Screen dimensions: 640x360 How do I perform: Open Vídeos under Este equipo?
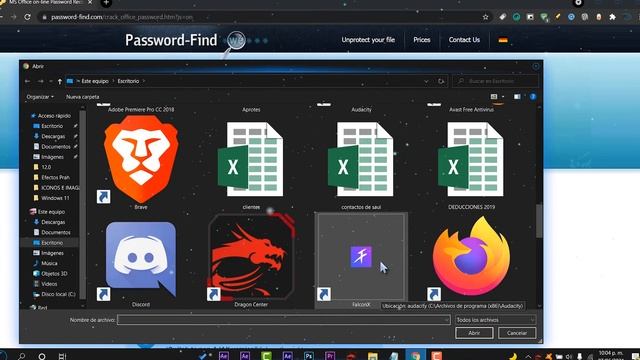click(x=49, y=284)
